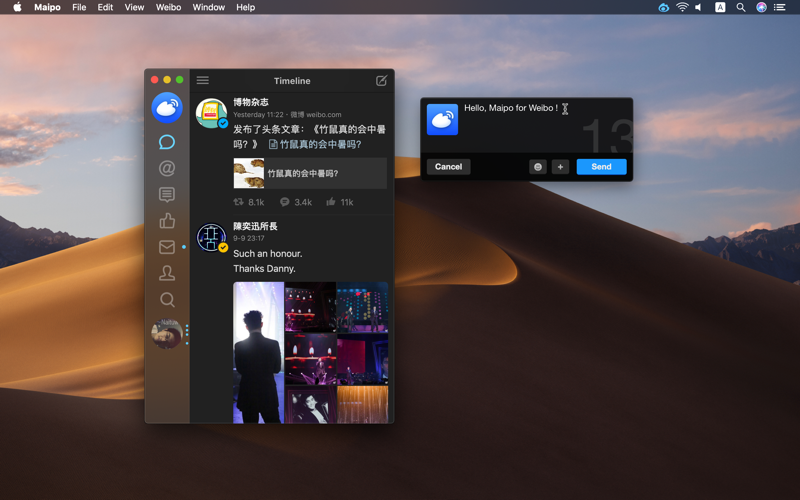
Task: Open the Wi-Fi status menu
Action: click(x=682, y=7)
